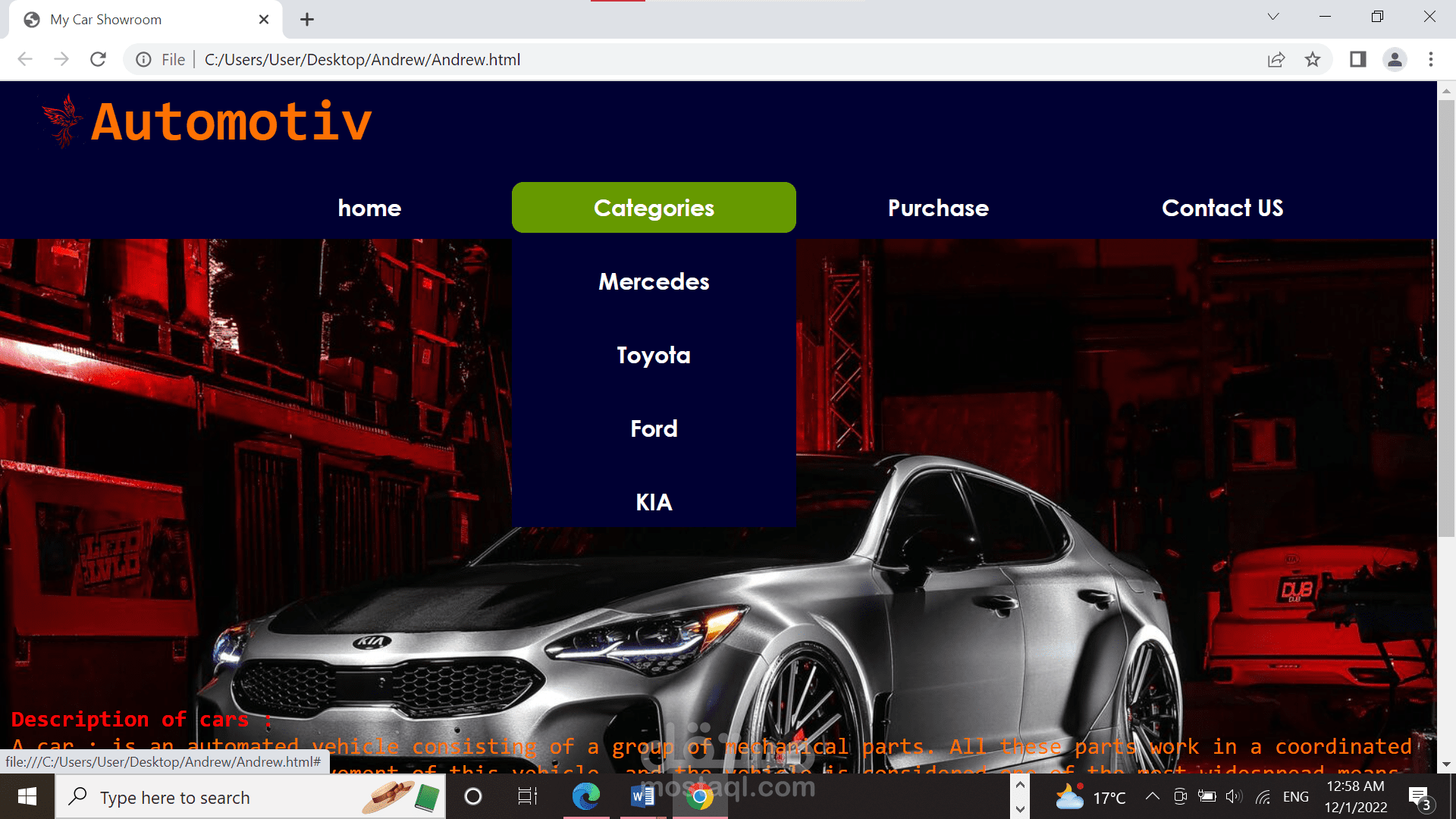Open the Chrome three-dot menu
The image size is (1456, 819).
point(1431,59)
